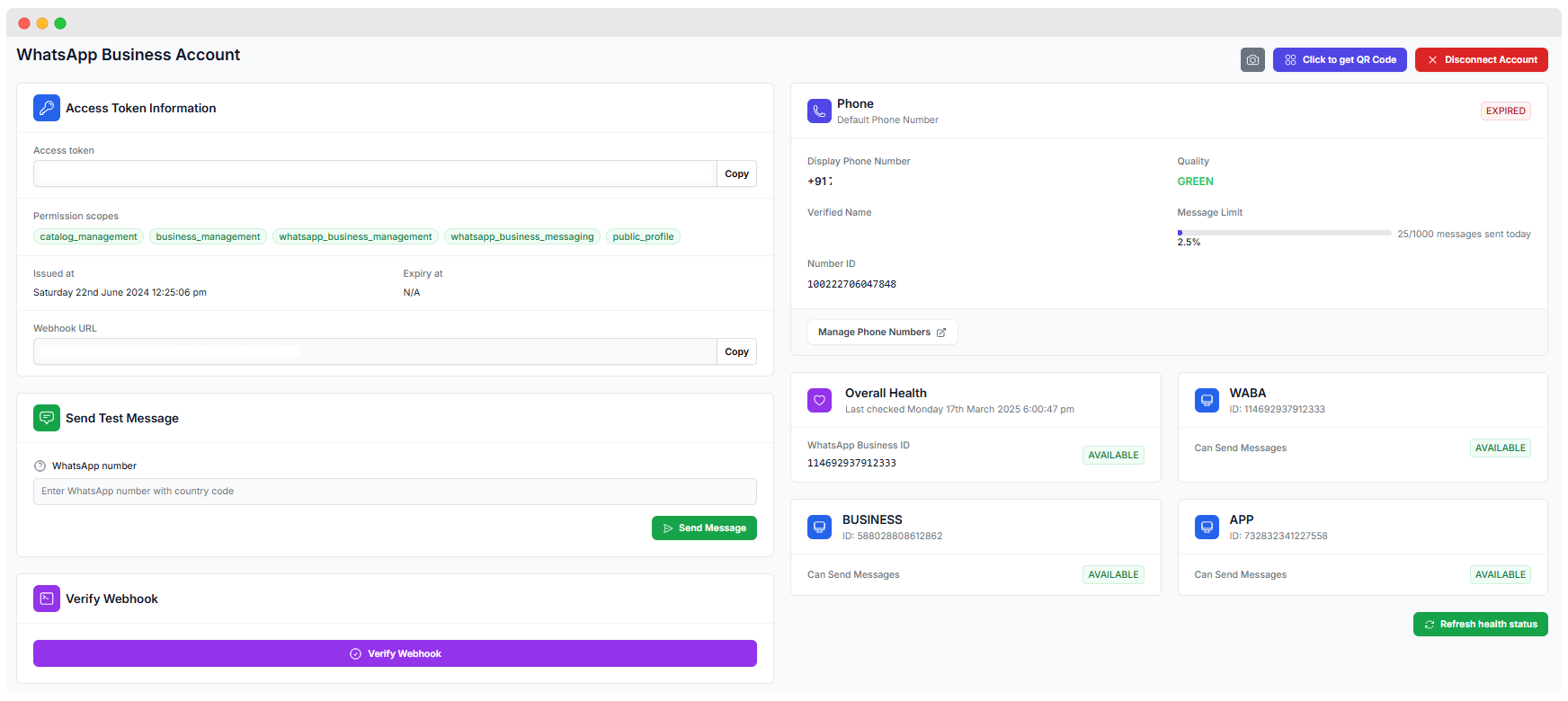Click the phone icon in Phone card
The width and height of the screenshot is (1568, 701).
[x=819, y=111]
